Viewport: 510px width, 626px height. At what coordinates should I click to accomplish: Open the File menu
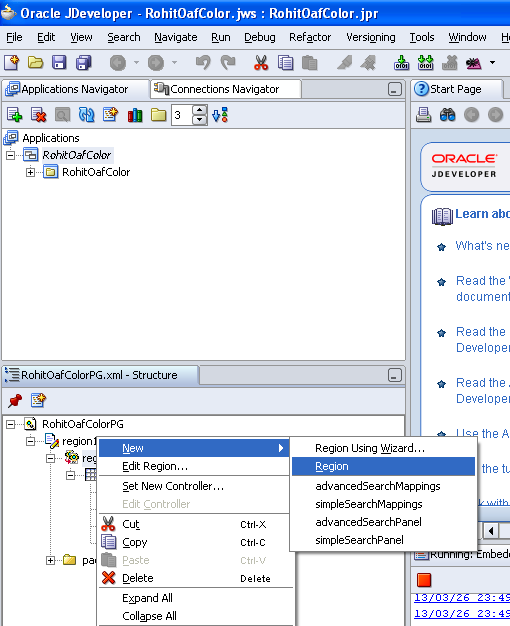(14, 37)
